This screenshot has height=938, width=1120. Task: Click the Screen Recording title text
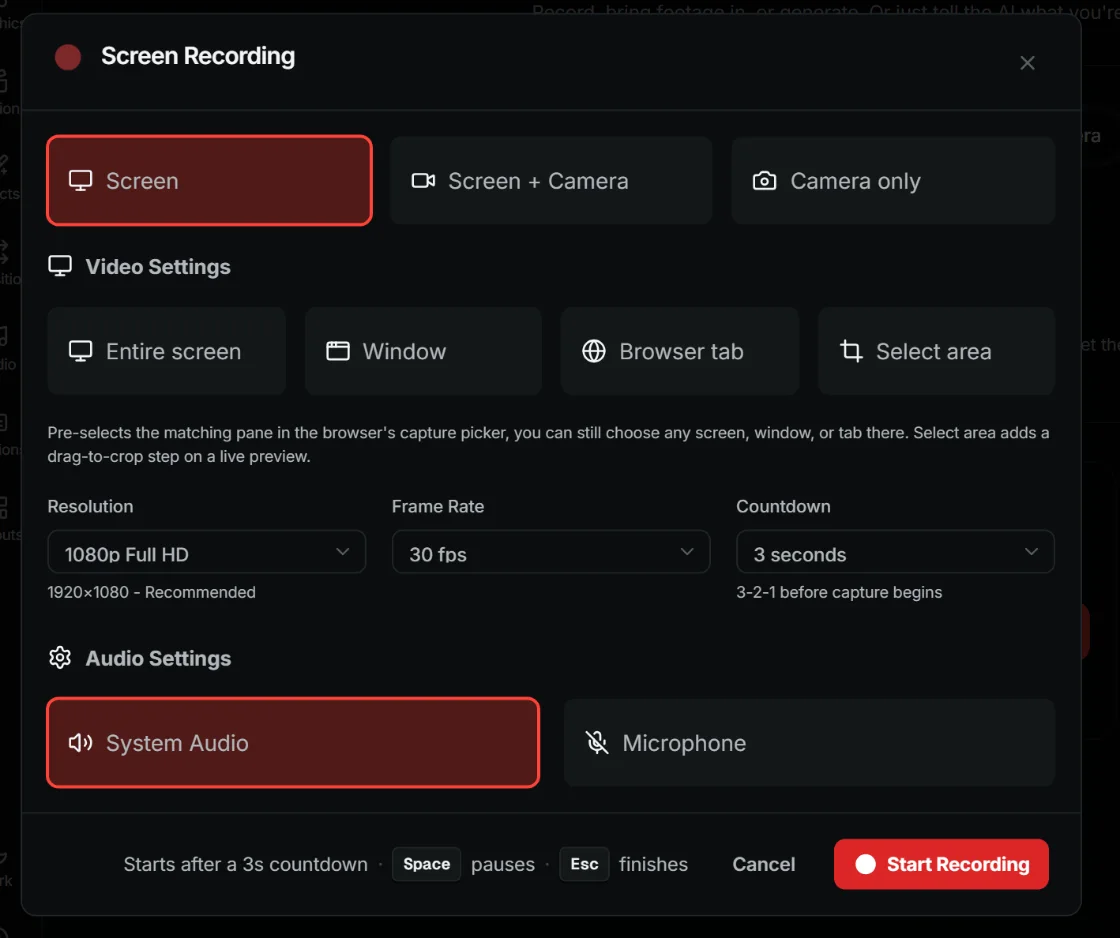coord(198,56)
